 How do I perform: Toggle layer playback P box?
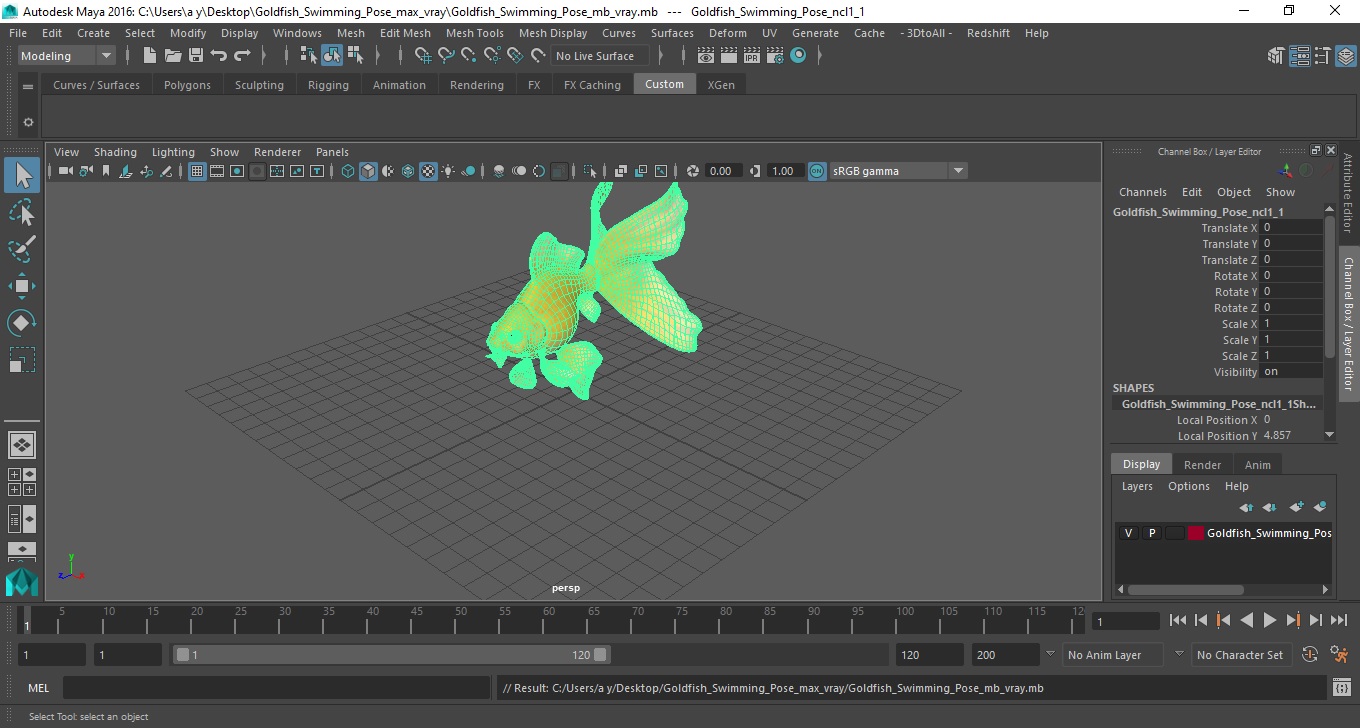pos(1152,533)
